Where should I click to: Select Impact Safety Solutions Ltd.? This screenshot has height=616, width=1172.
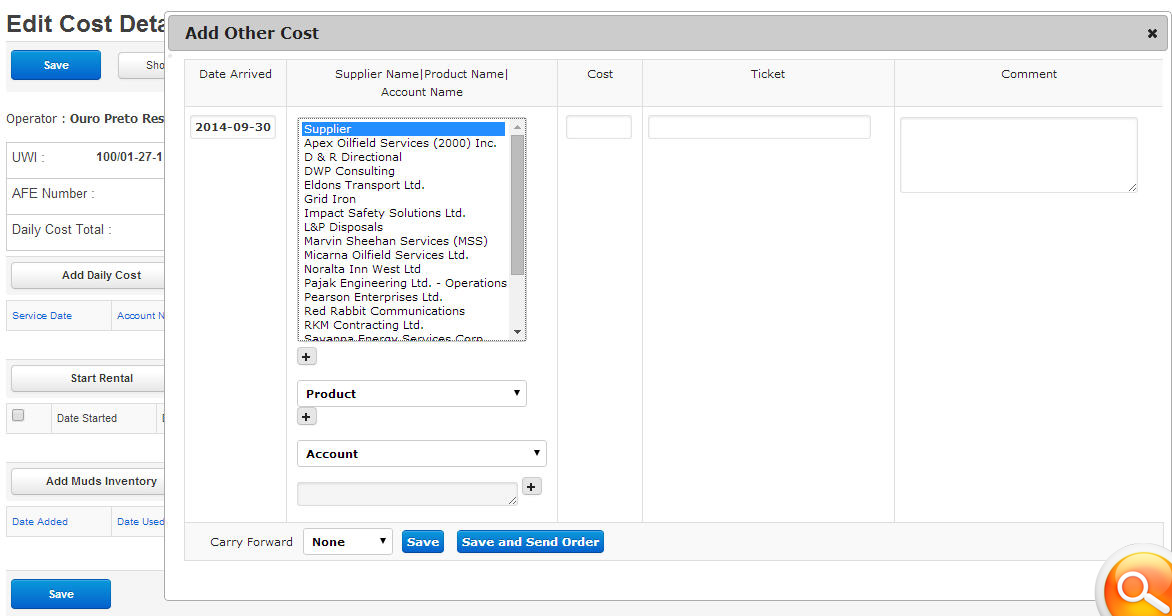[x=384, y=213]
